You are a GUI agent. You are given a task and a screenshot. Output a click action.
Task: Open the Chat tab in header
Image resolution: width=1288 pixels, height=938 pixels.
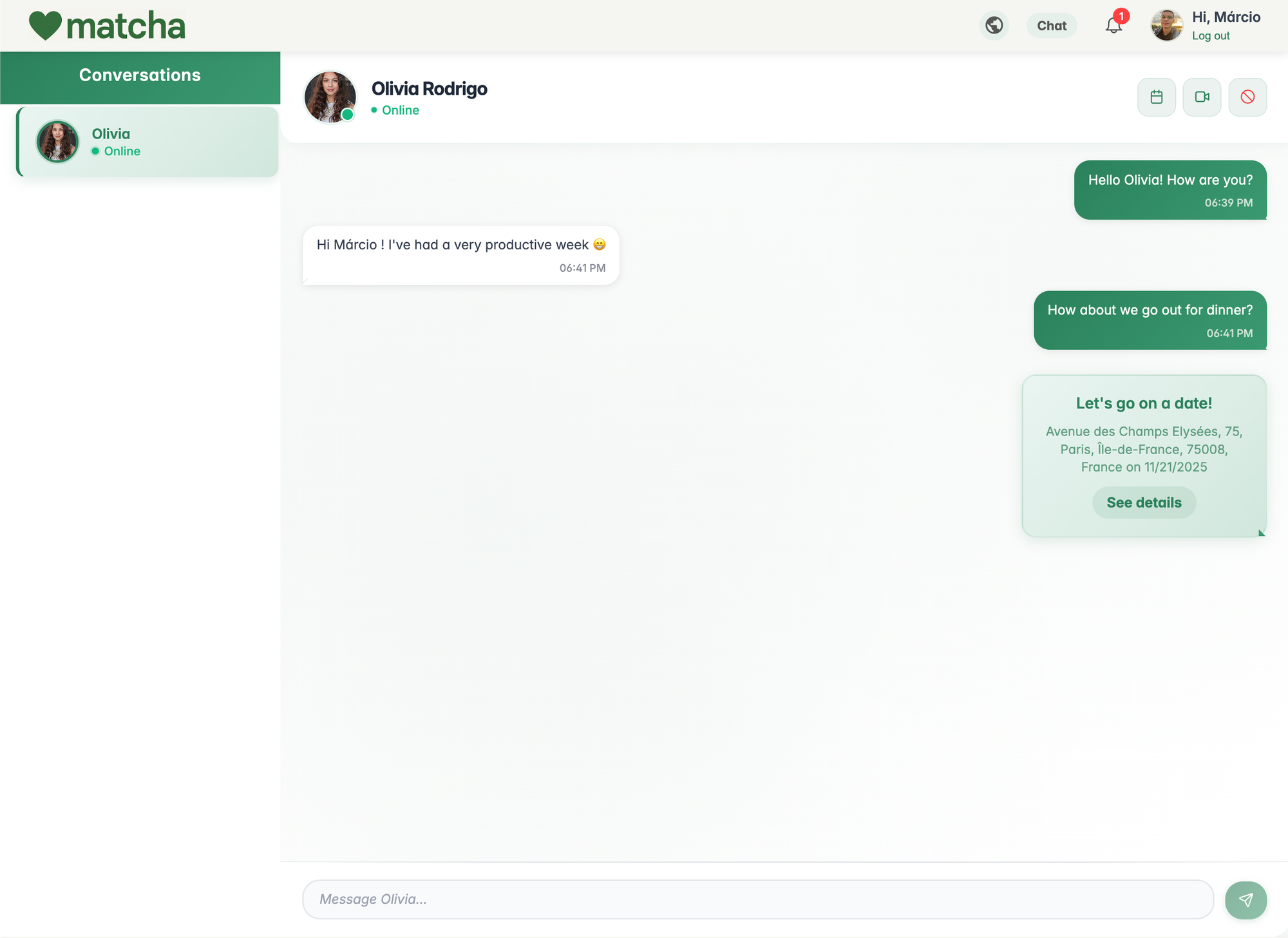(1051, 26)
